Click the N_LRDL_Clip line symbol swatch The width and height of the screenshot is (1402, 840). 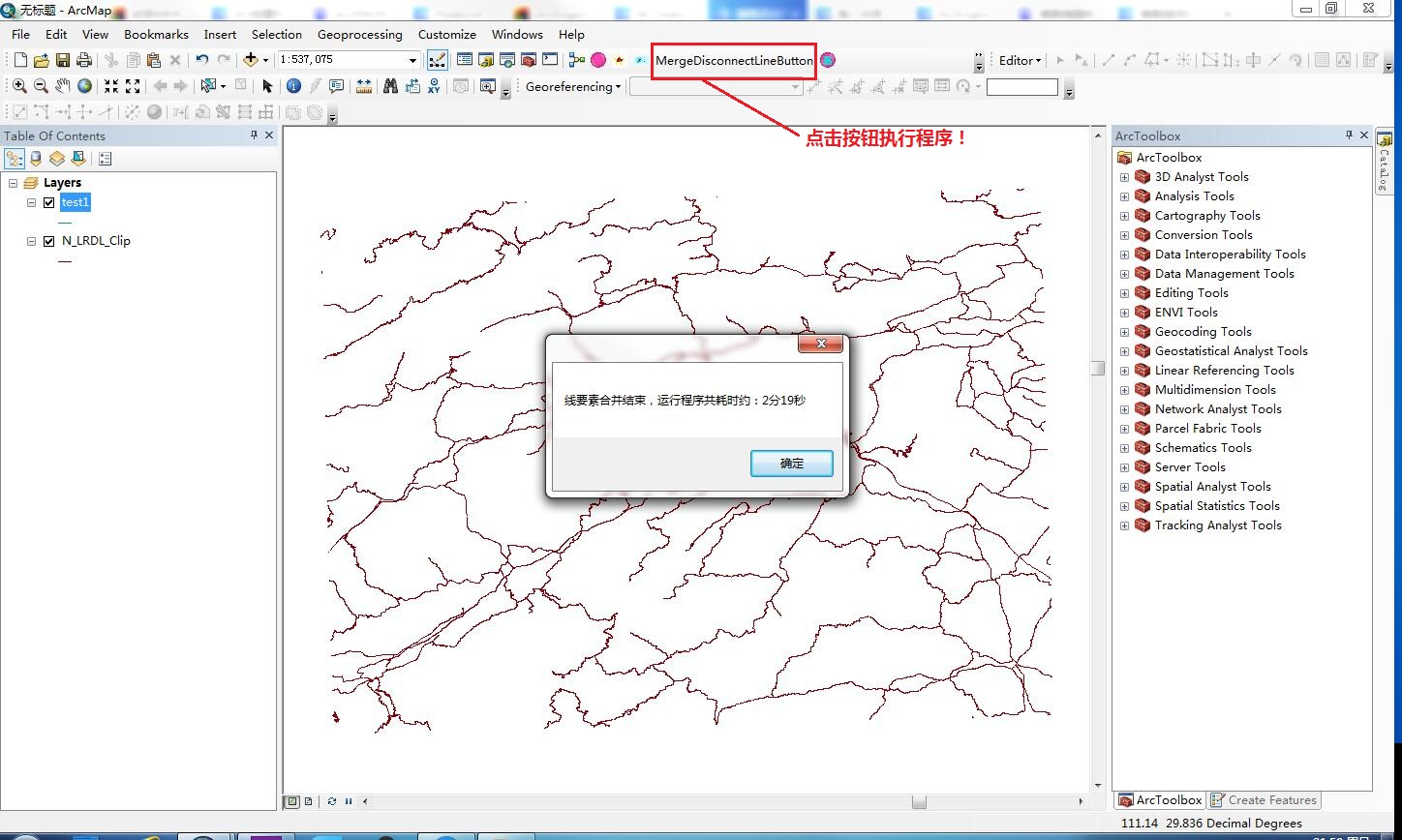click(65, 261)
